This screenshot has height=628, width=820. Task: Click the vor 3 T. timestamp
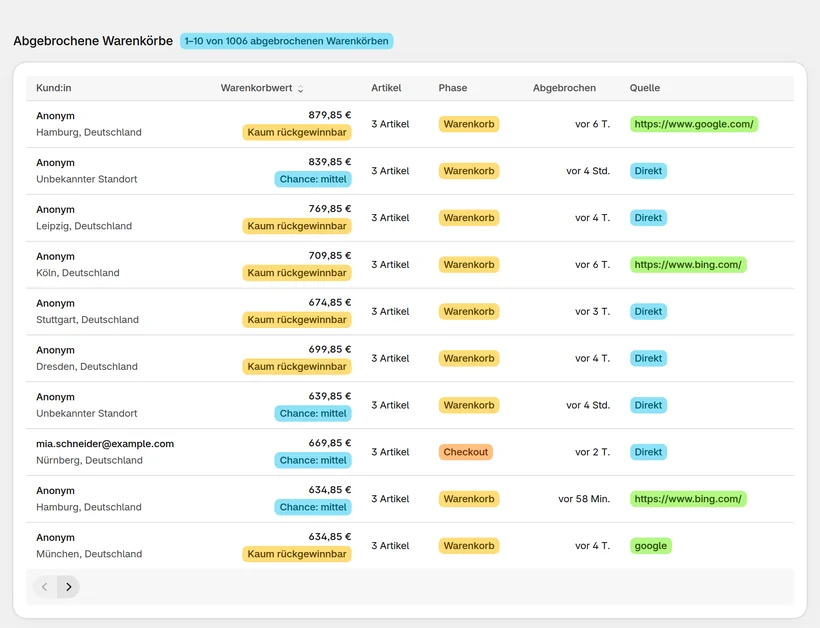[593, 312]
